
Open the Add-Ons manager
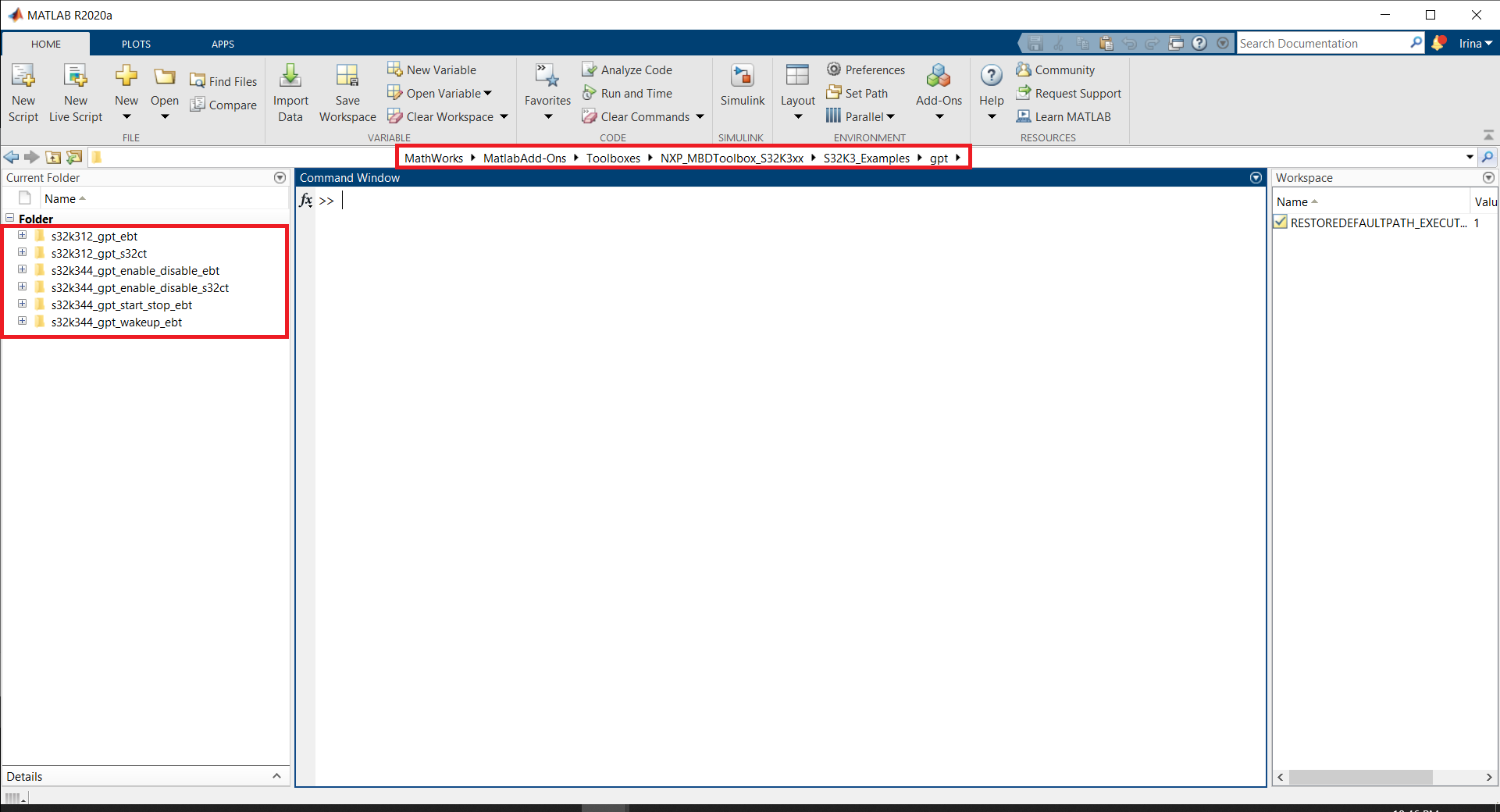(x=939, y=87)
